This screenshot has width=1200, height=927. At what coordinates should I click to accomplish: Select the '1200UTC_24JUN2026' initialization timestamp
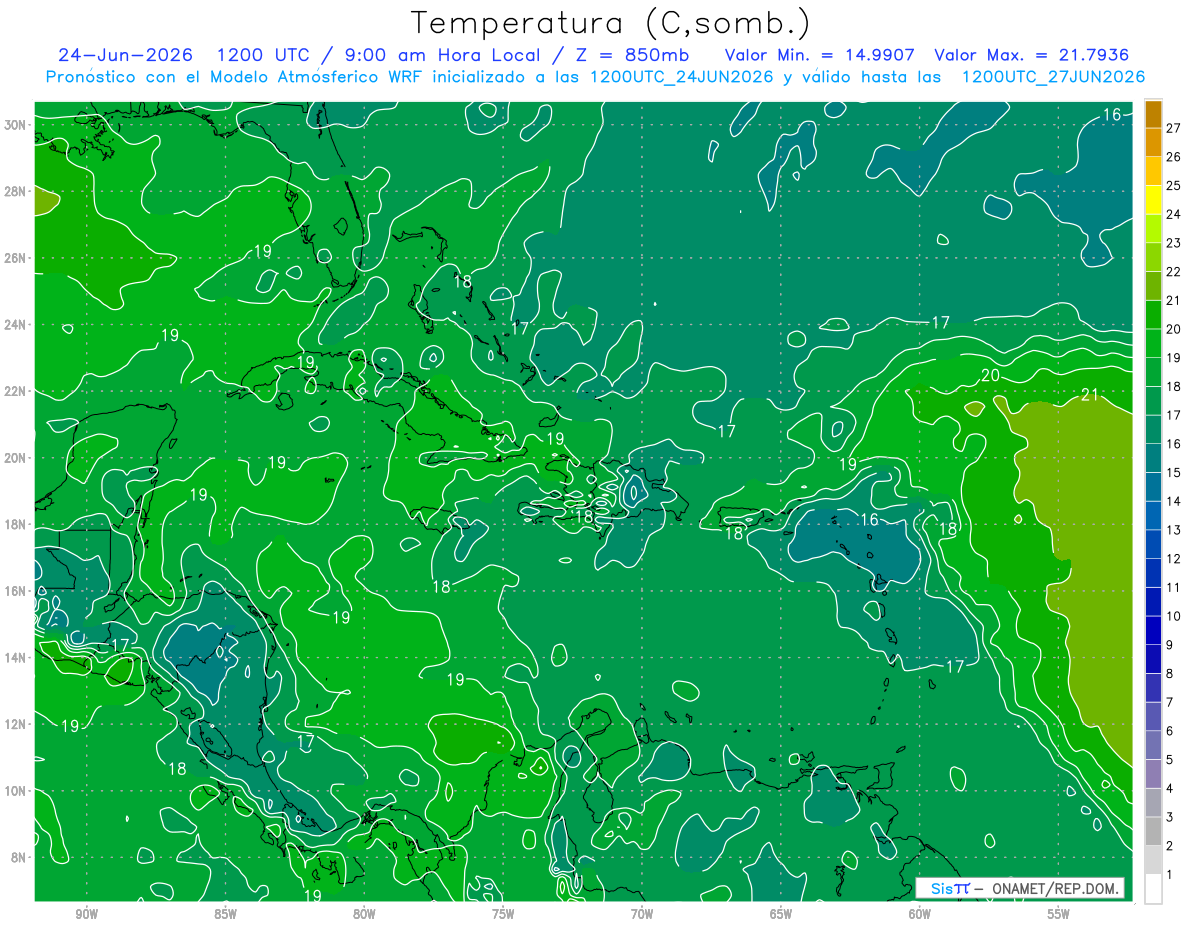pos(682,77)
